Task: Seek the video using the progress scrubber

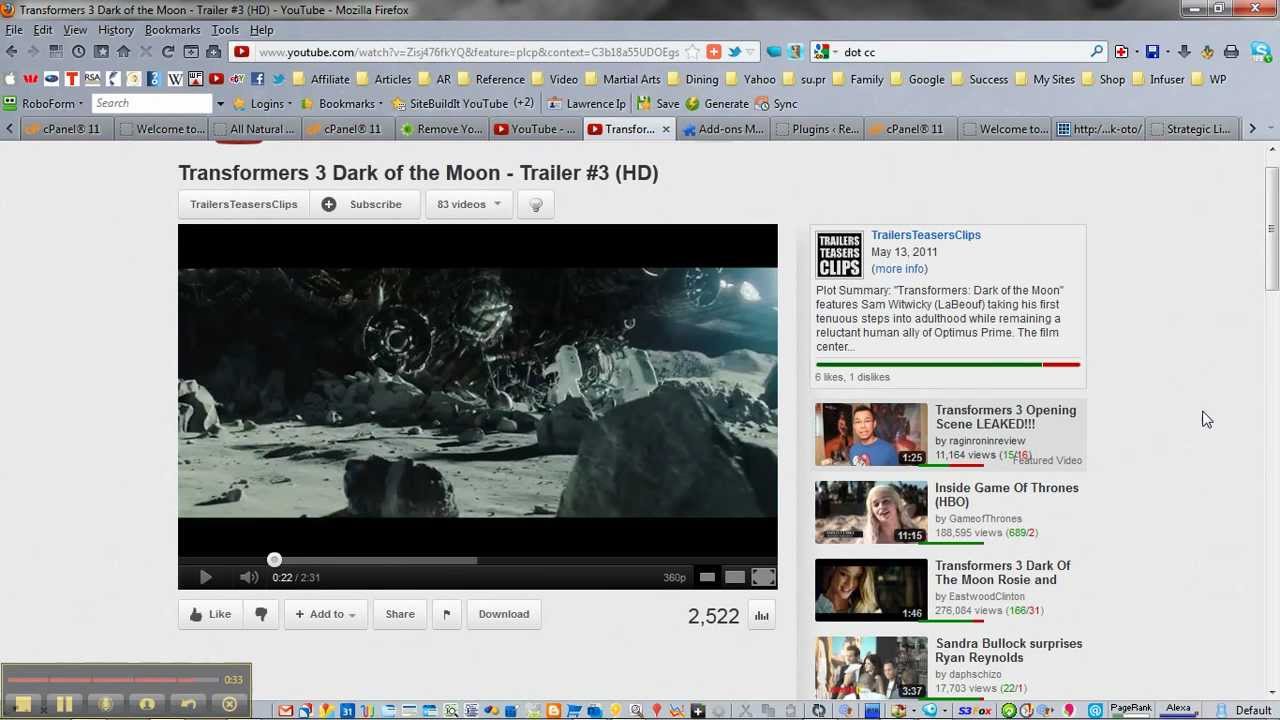Action: (x=274, y=560)
